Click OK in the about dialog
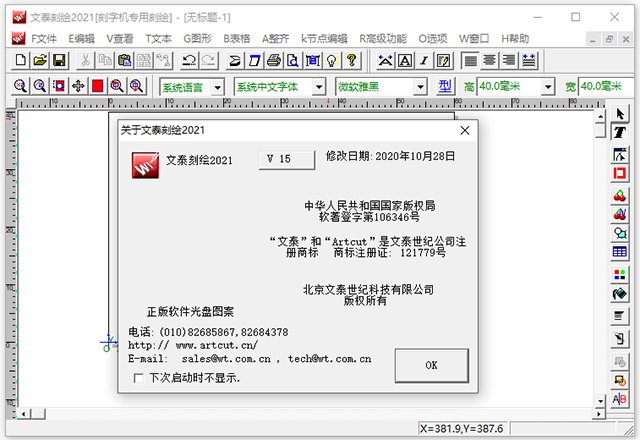The width and height of the screenshot is (640, 440). pyautogui.click(x=431, y=365)
